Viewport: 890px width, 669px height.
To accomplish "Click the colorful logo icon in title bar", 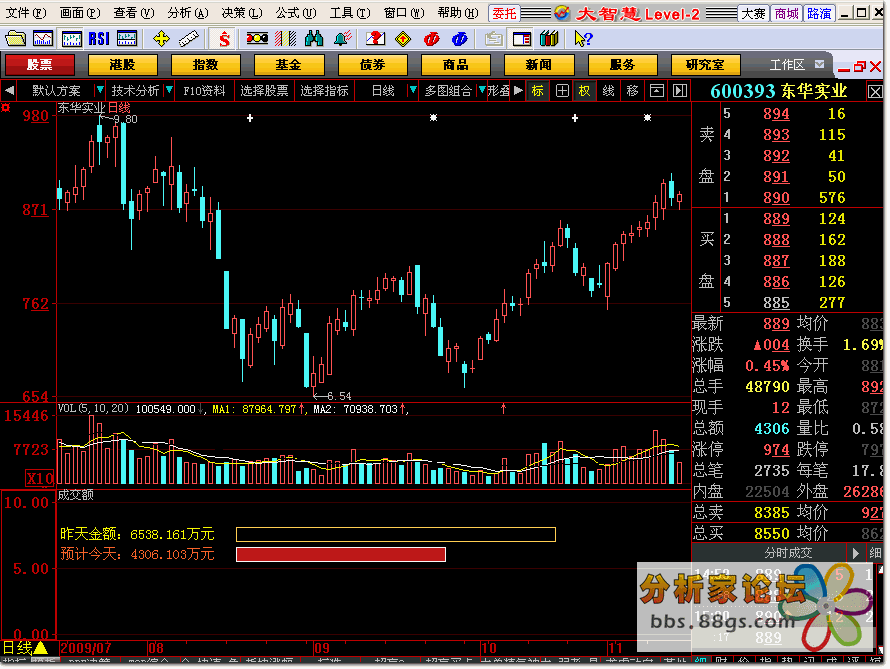I will (x=561, y=13).
